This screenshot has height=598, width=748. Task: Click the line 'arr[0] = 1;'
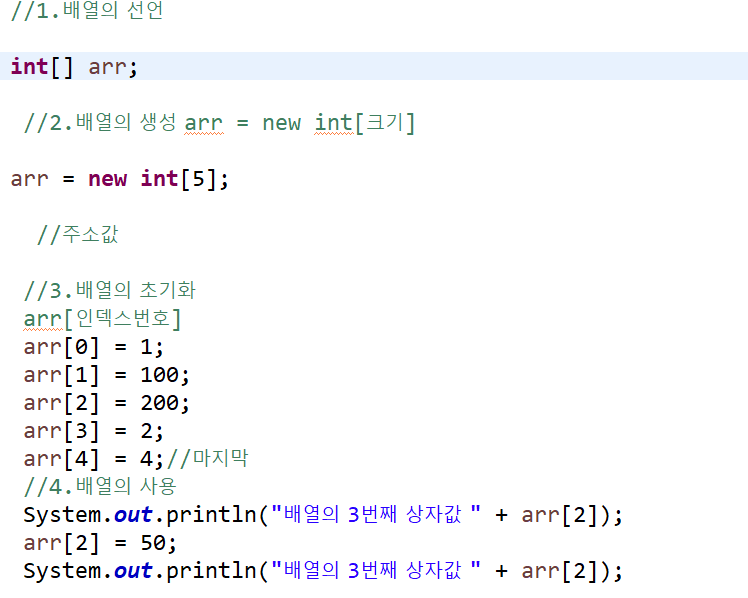(x=94, y=347)
